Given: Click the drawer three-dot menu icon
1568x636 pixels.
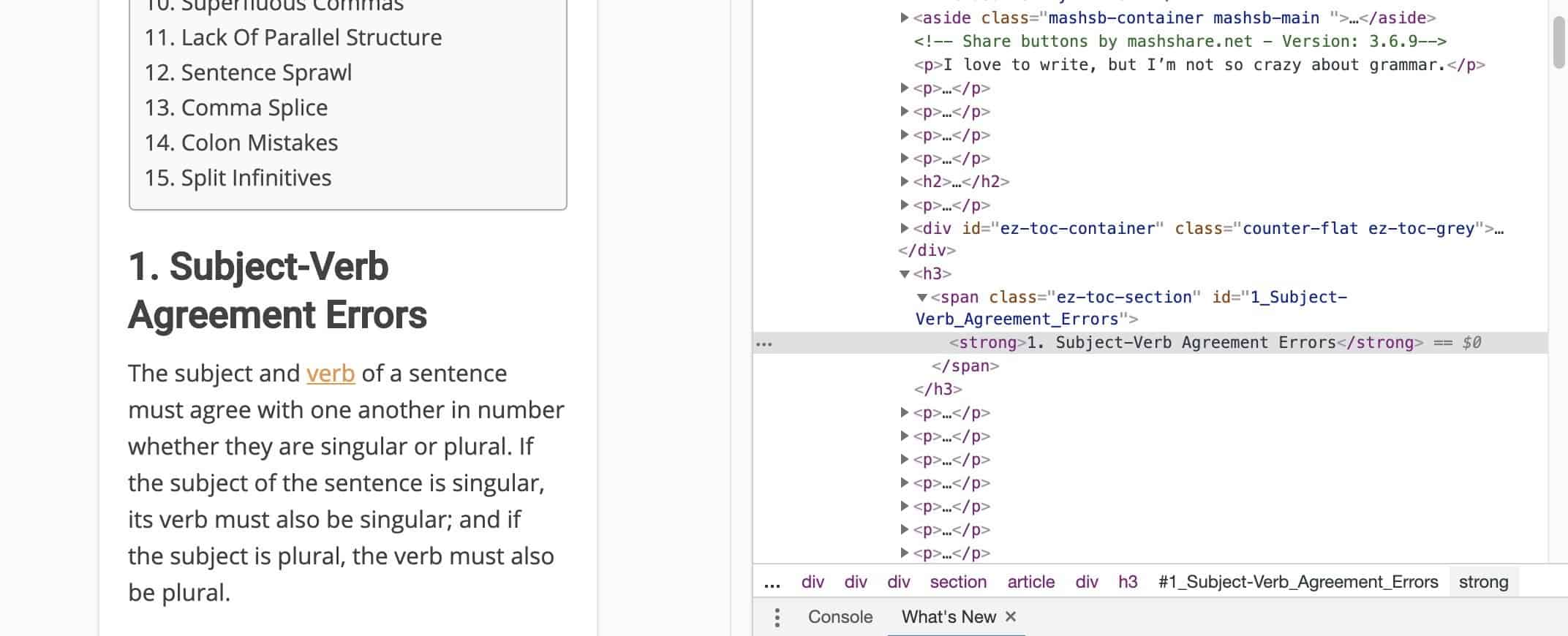Looking at the screenshot, I should pos(777,618).
